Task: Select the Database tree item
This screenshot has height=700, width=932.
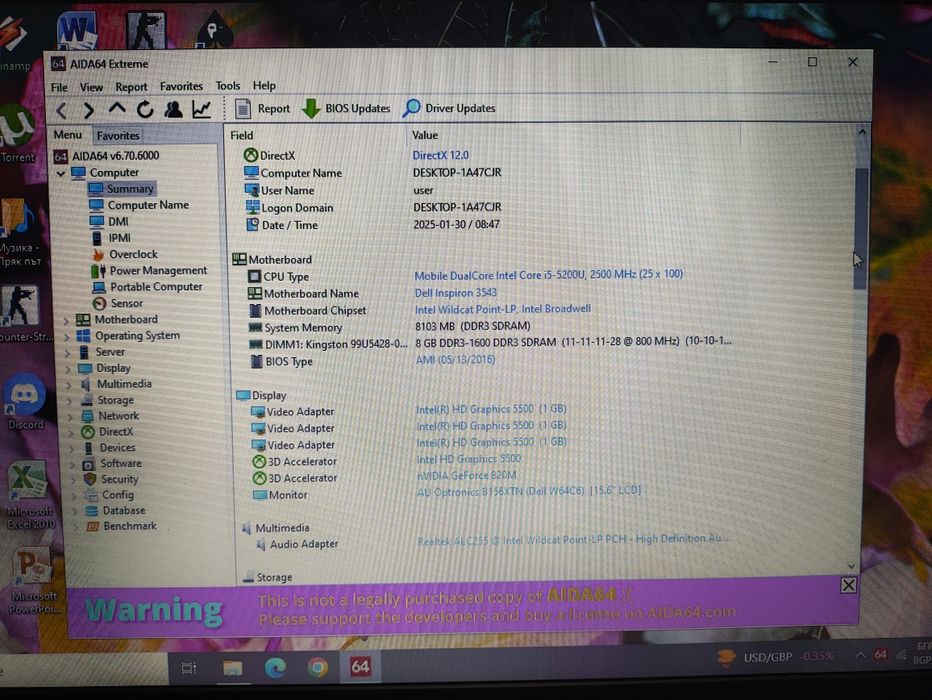Action: [116, 510]
